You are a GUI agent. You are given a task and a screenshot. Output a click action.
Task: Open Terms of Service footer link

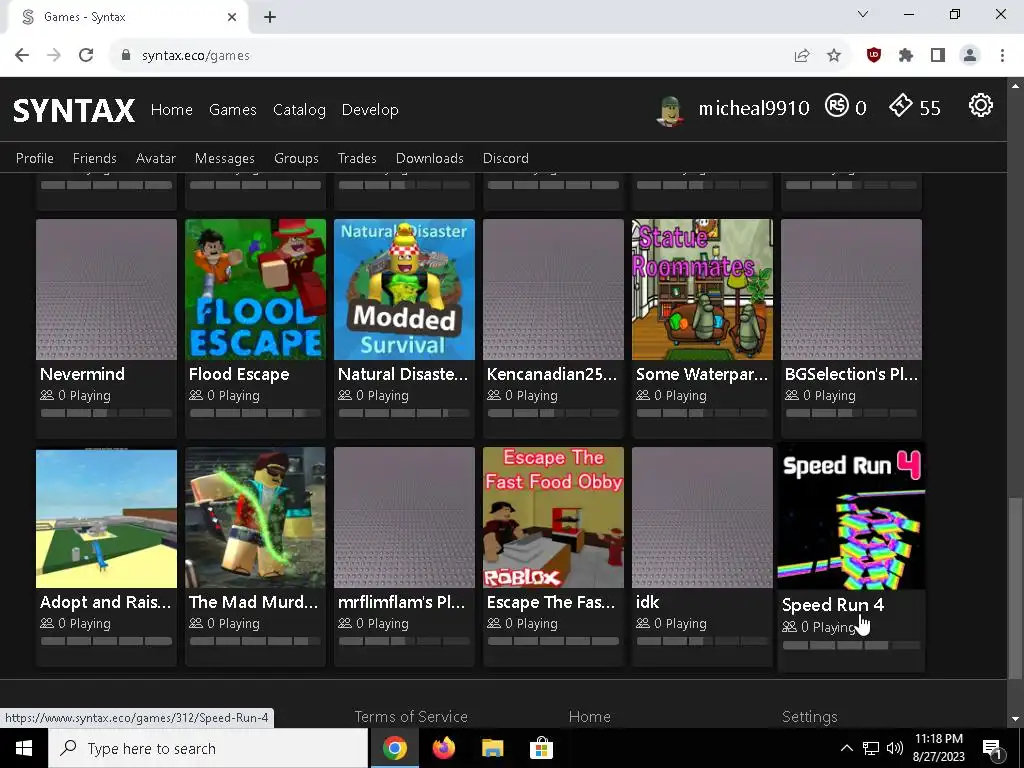411,716
